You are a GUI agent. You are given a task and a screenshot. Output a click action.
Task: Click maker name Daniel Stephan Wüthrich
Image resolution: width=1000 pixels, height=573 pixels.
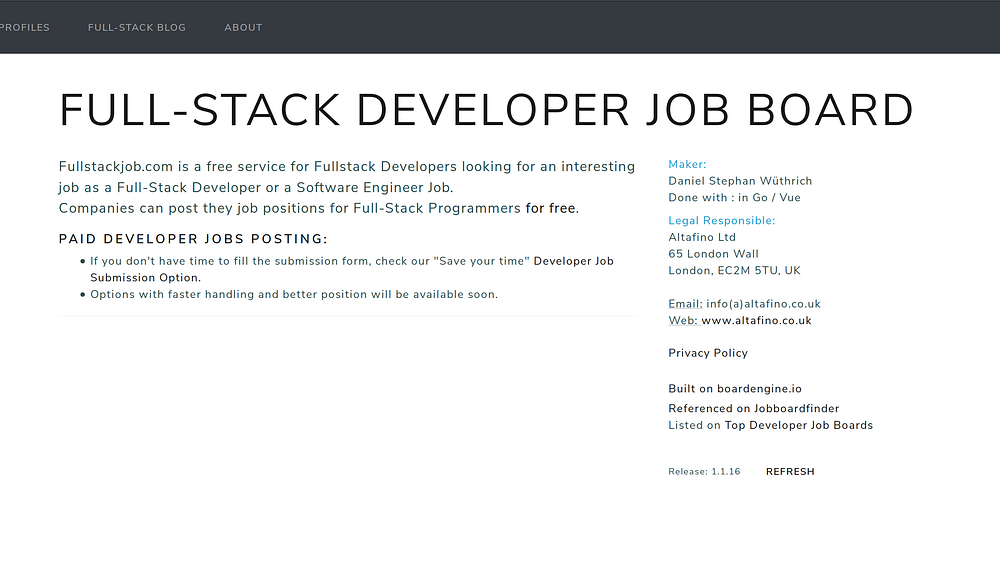(740, 181)
